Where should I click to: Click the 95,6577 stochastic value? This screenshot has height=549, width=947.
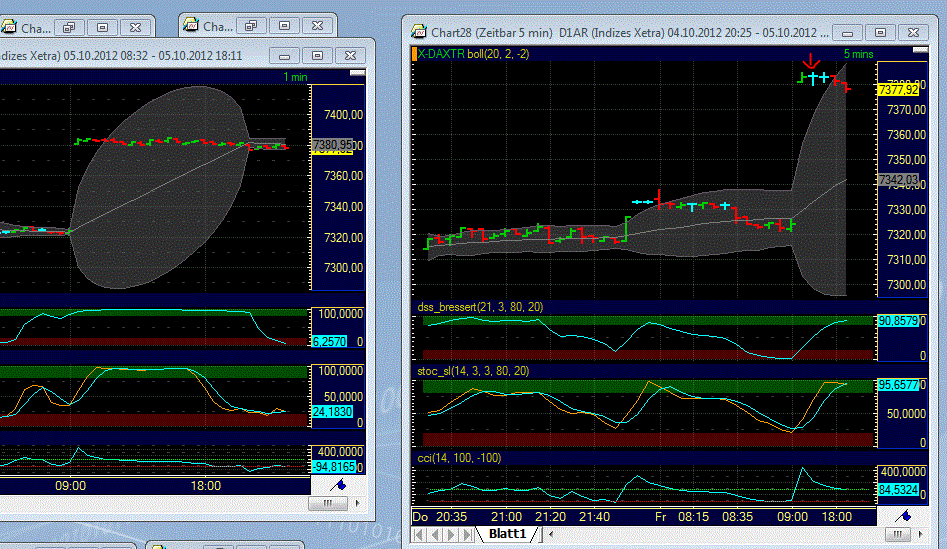(x=898, y=385)
